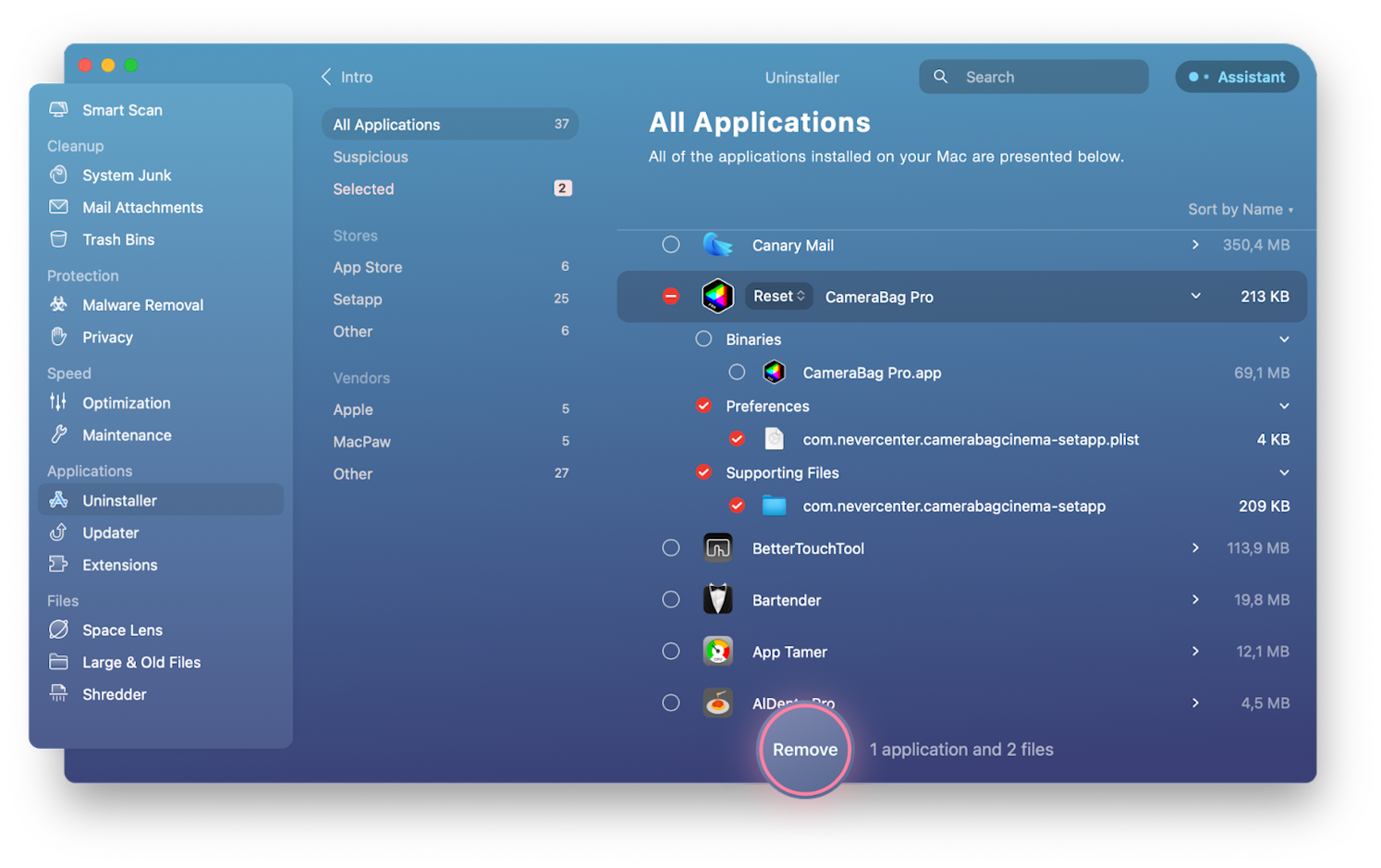
Task: Select the BetterTouchTool checkbox
Action: [671, 548]
